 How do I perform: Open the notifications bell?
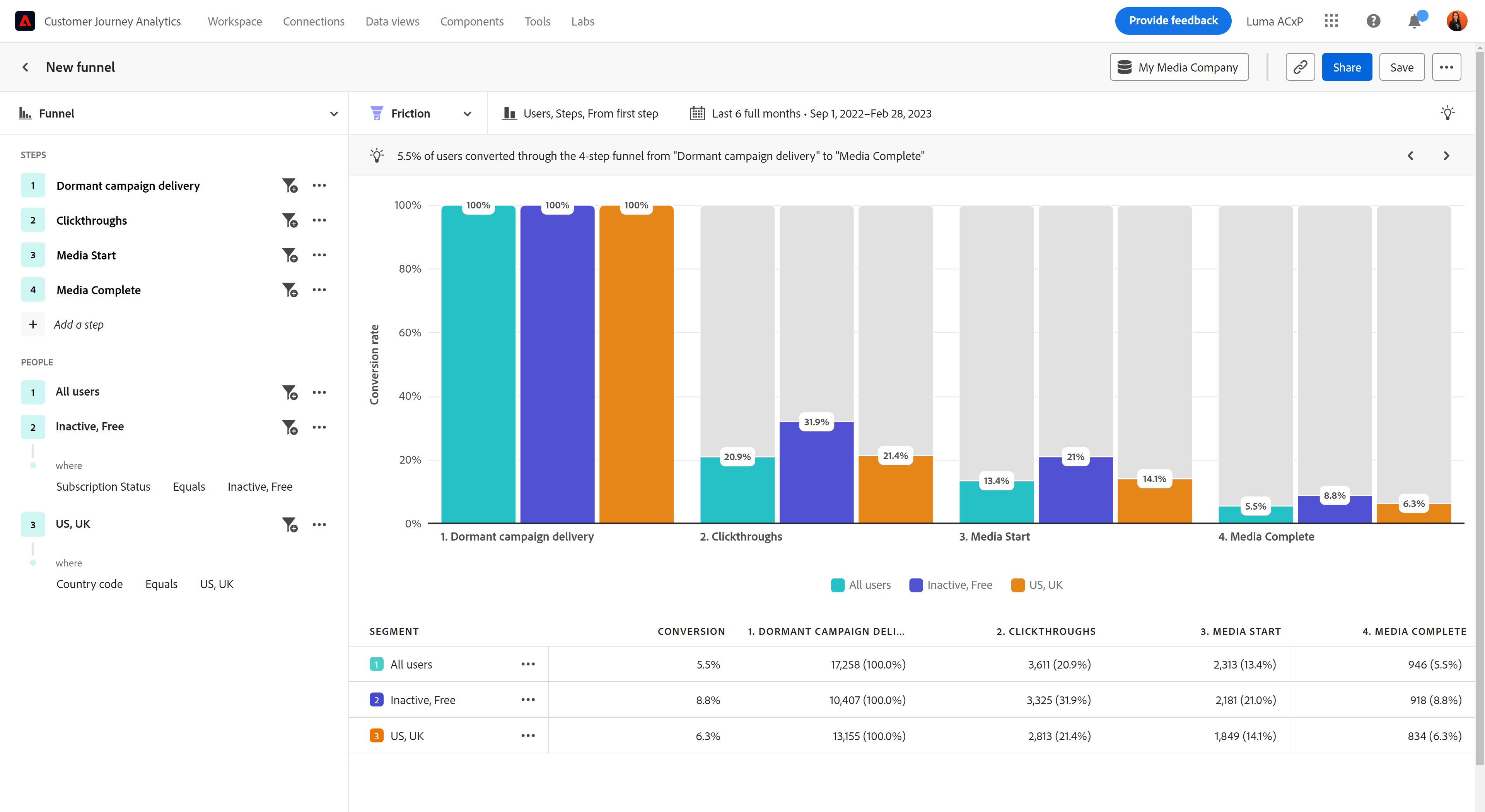click(x=1414, y=21)
